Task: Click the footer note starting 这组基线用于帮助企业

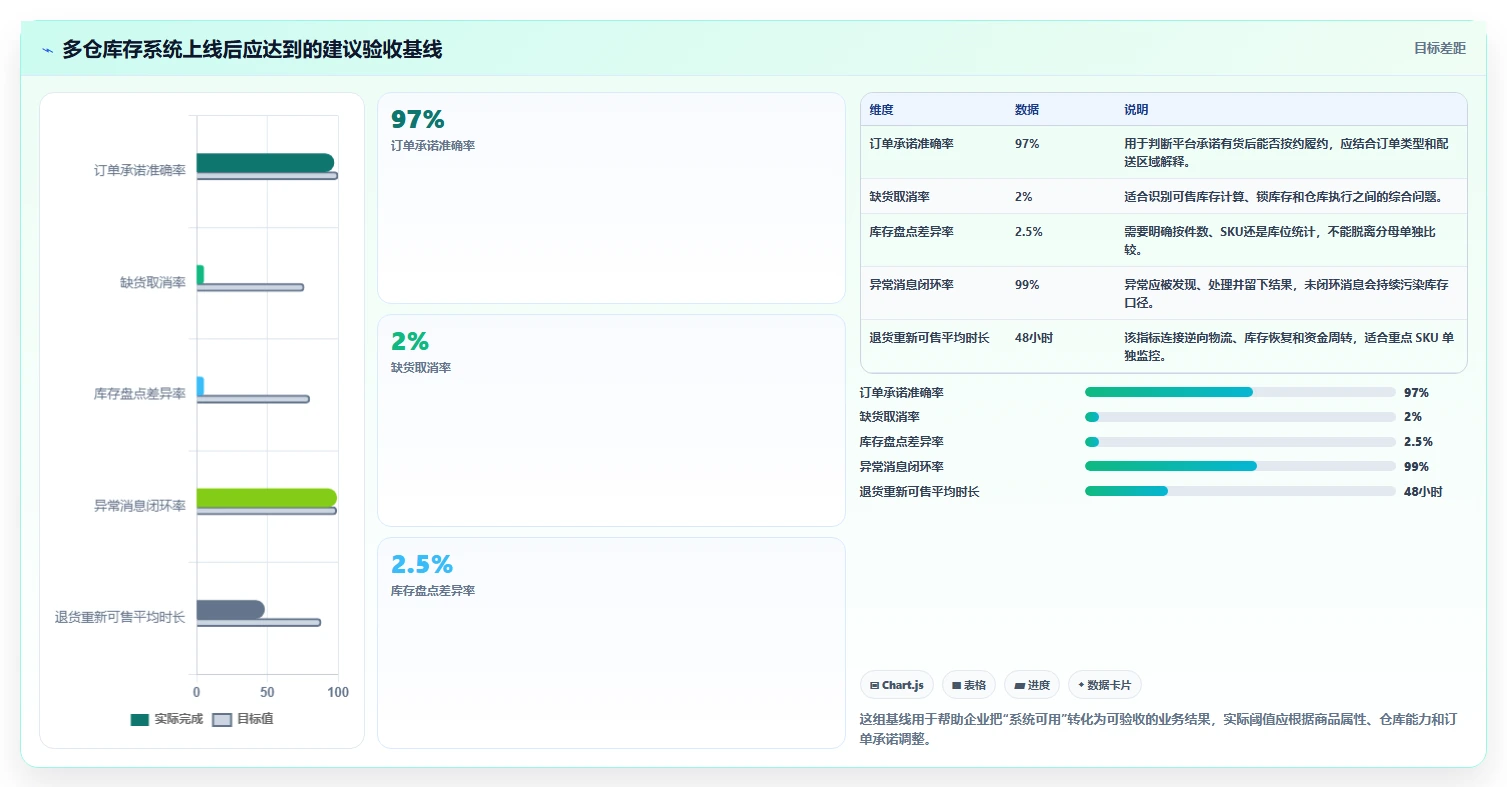Action: 1158,729
